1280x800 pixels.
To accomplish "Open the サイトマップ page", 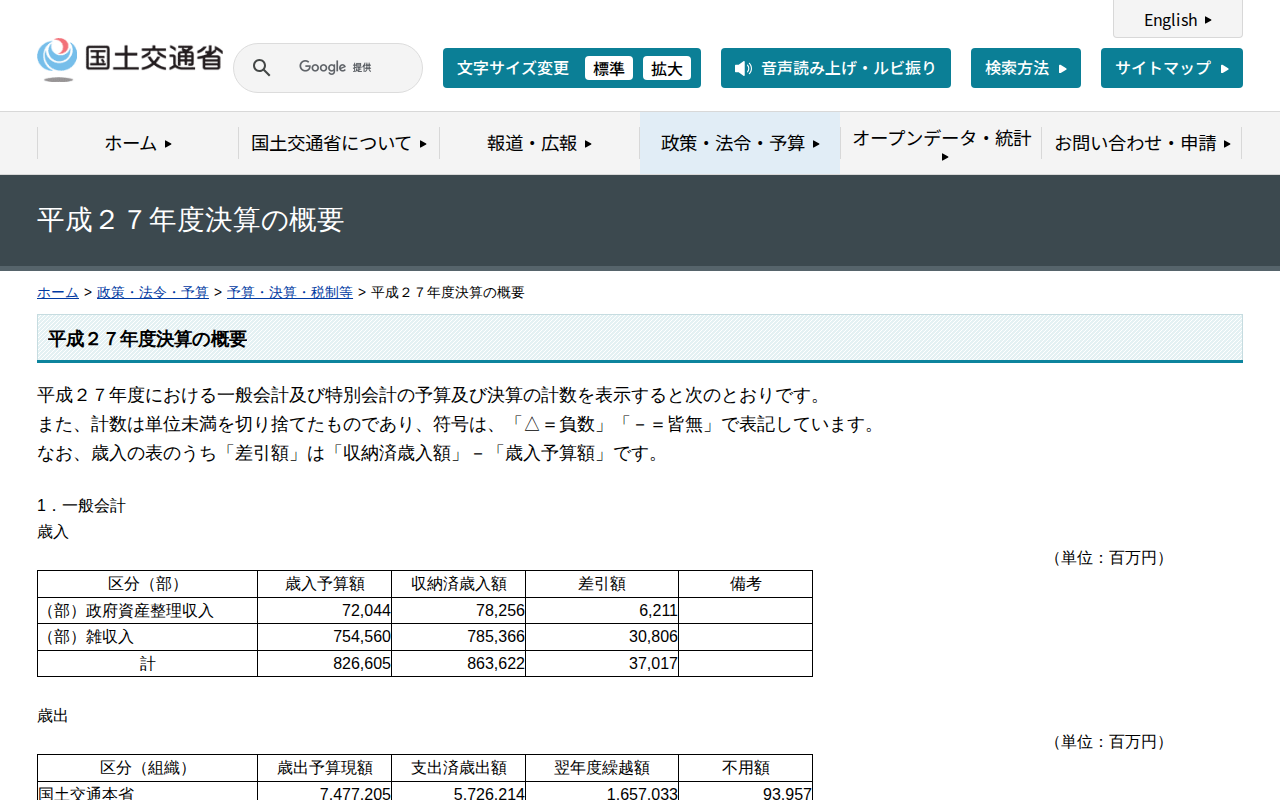I will pos(1171,68).
